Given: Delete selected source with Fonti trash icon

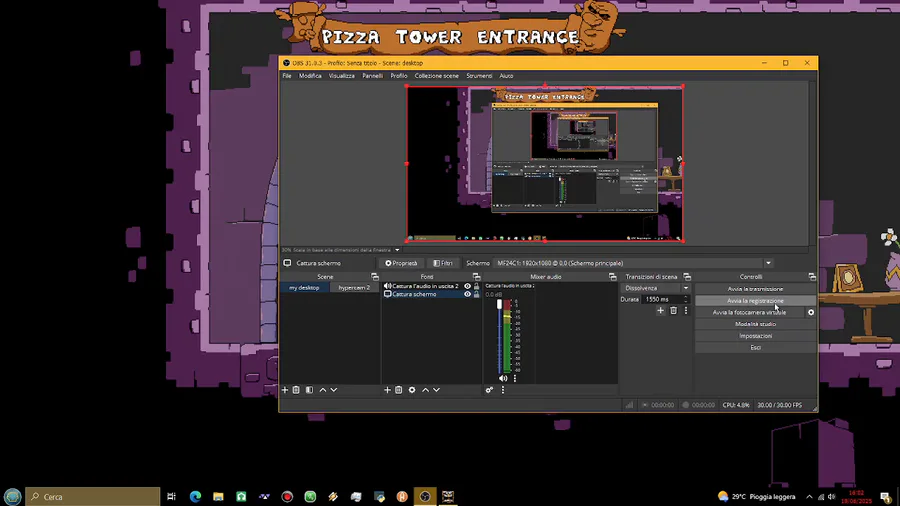Looking at the screenshot, I should click(x=398, y=390).
